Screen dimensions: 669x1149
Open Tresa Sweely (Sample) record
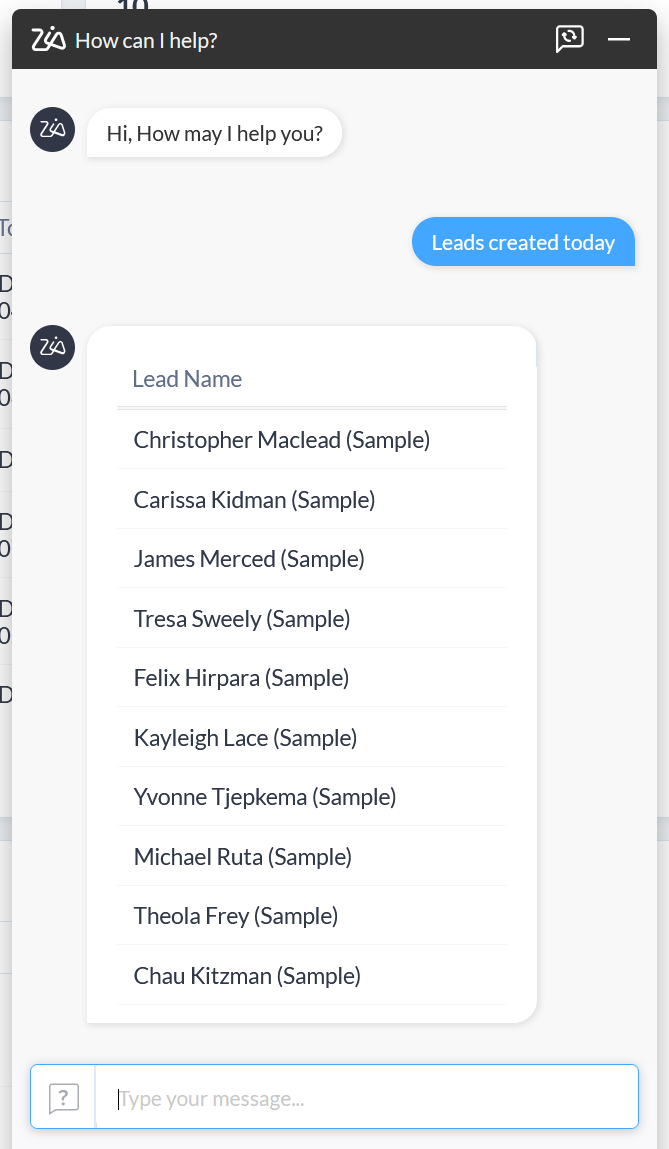point(242,619)
